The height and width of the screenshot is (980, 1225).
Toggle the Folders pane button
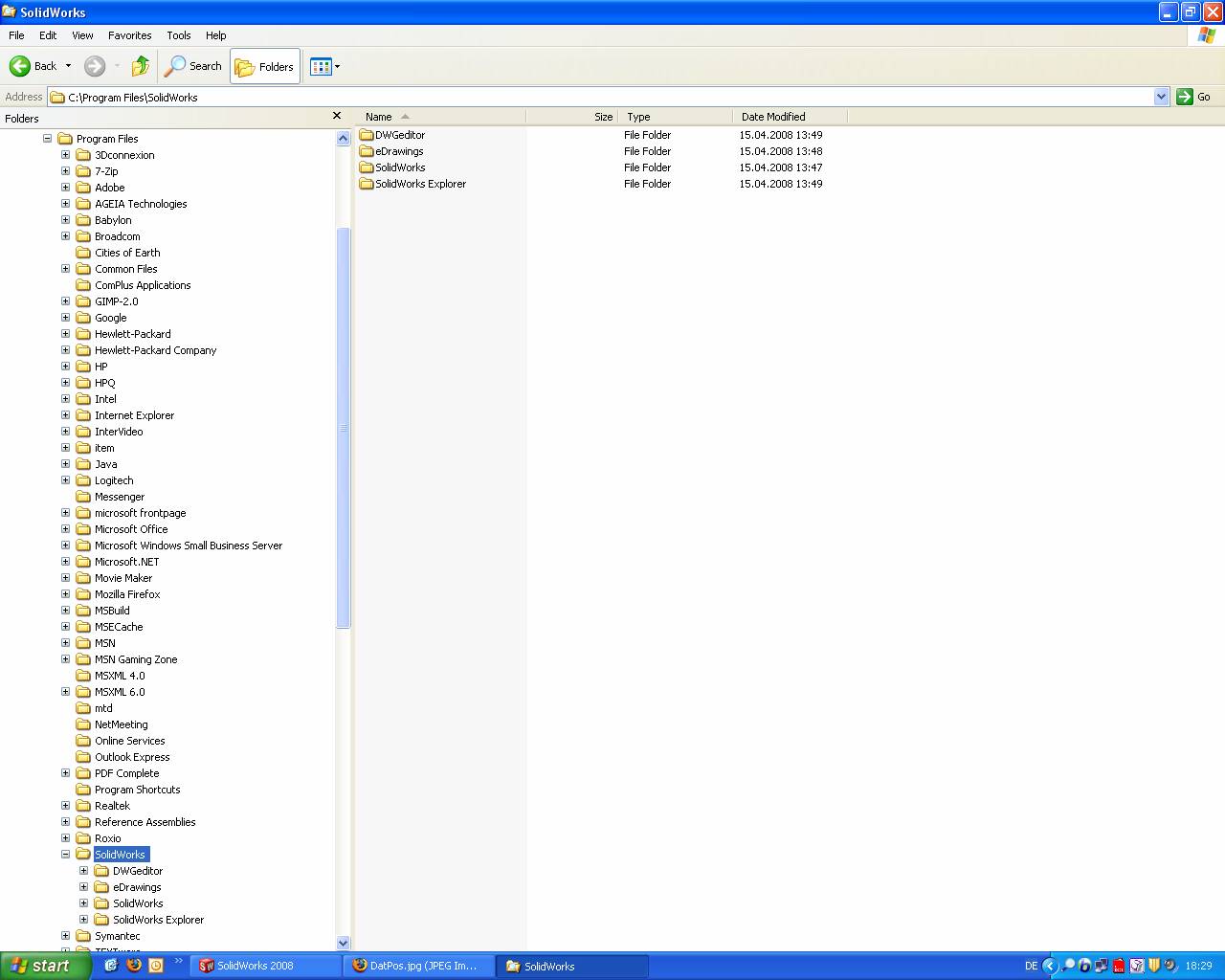click(x=265, y=66)
